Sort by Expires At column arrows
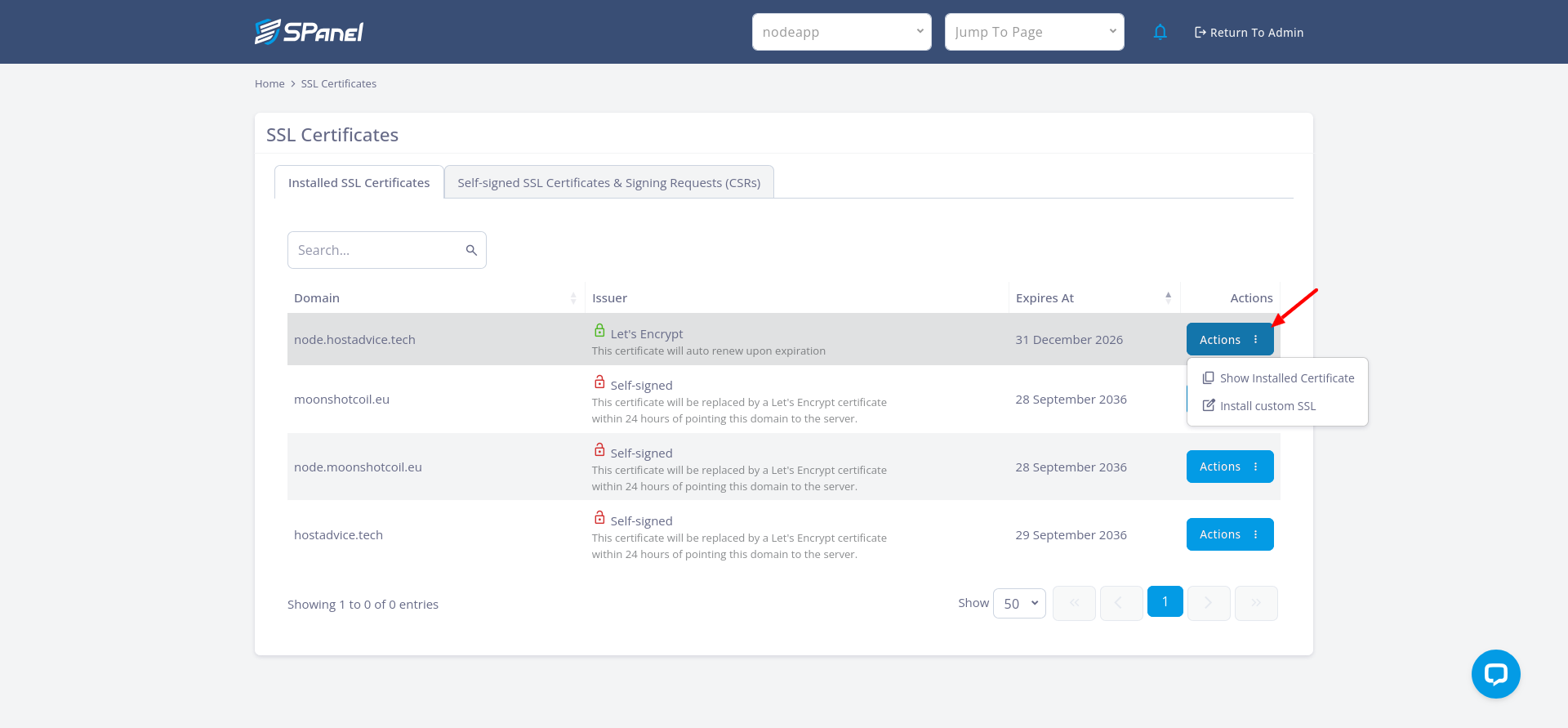The image size is (1568, 728). coord(1168,298)
